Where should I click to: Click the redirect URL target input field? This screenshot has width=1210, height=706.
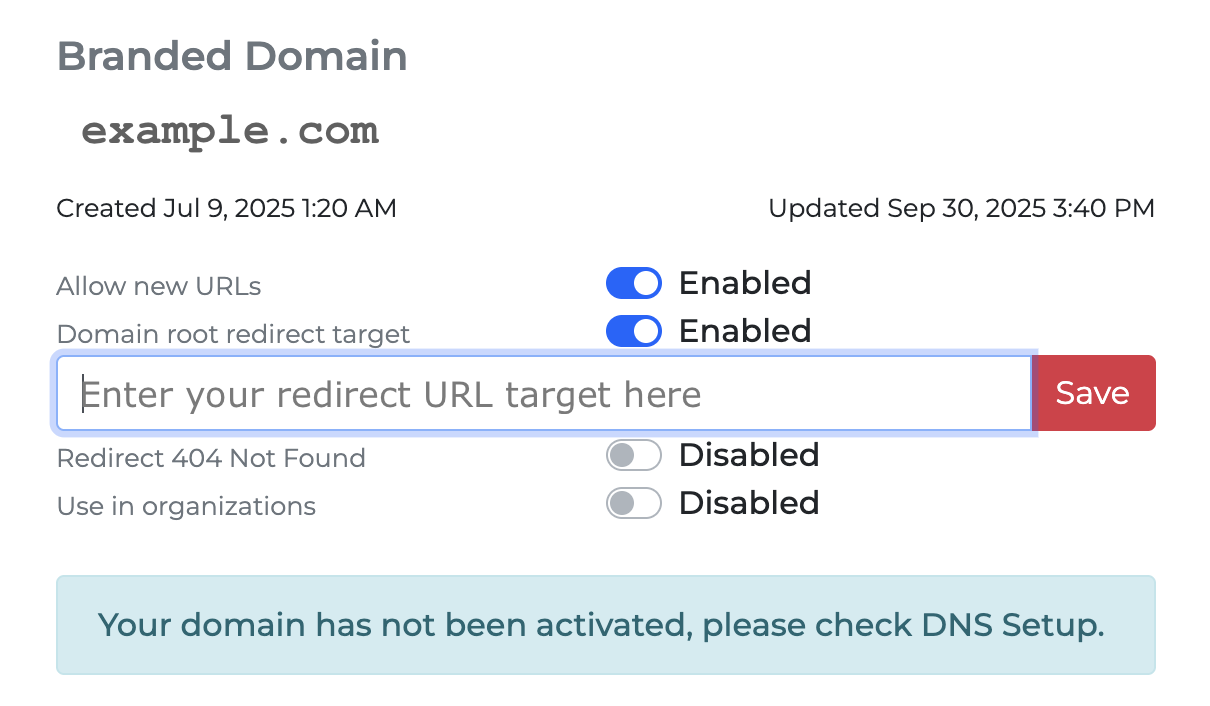pyautogui.click(x=543, y=394)
